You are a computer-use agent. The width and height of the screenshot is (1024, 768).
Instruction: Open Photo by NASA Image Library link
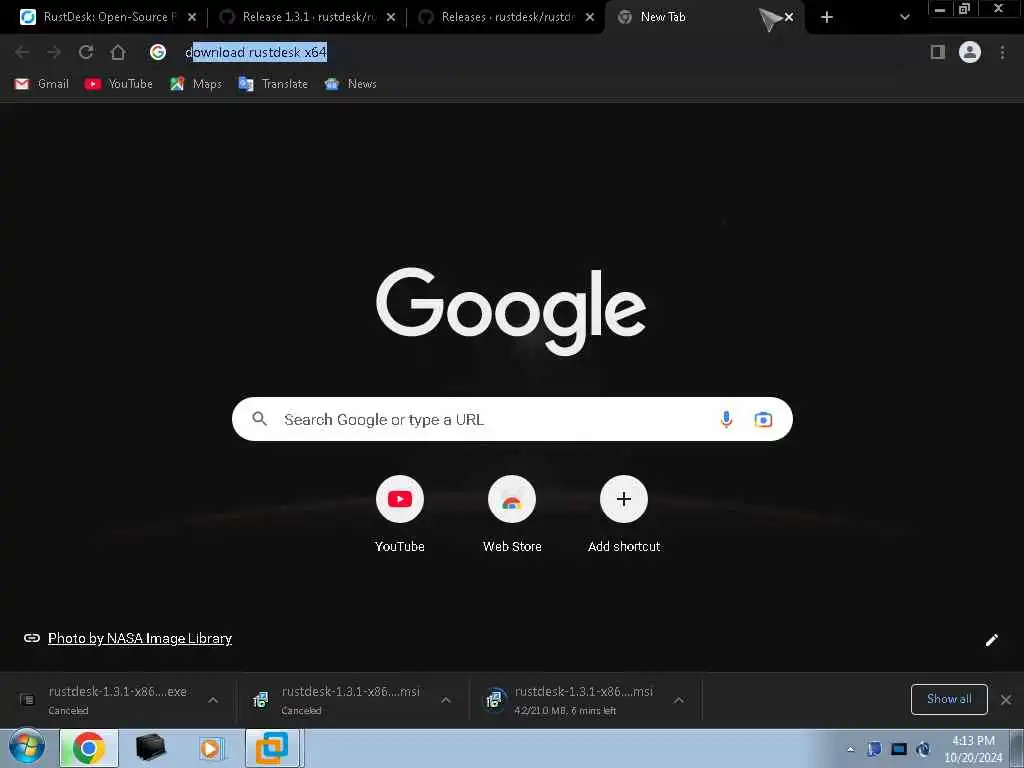tap(140, 638)
